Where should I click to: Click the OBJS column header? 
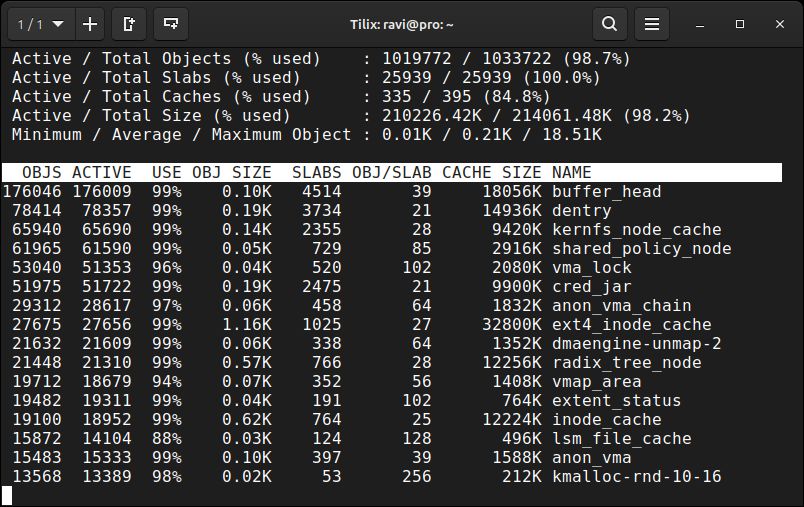[x=42, y=172]
